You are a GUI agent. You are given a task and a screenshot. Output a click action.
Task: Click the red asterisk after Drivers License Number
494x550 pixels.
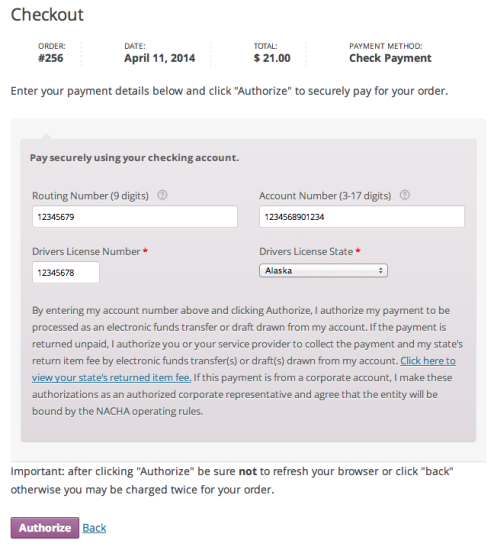[x=145, y=251]
